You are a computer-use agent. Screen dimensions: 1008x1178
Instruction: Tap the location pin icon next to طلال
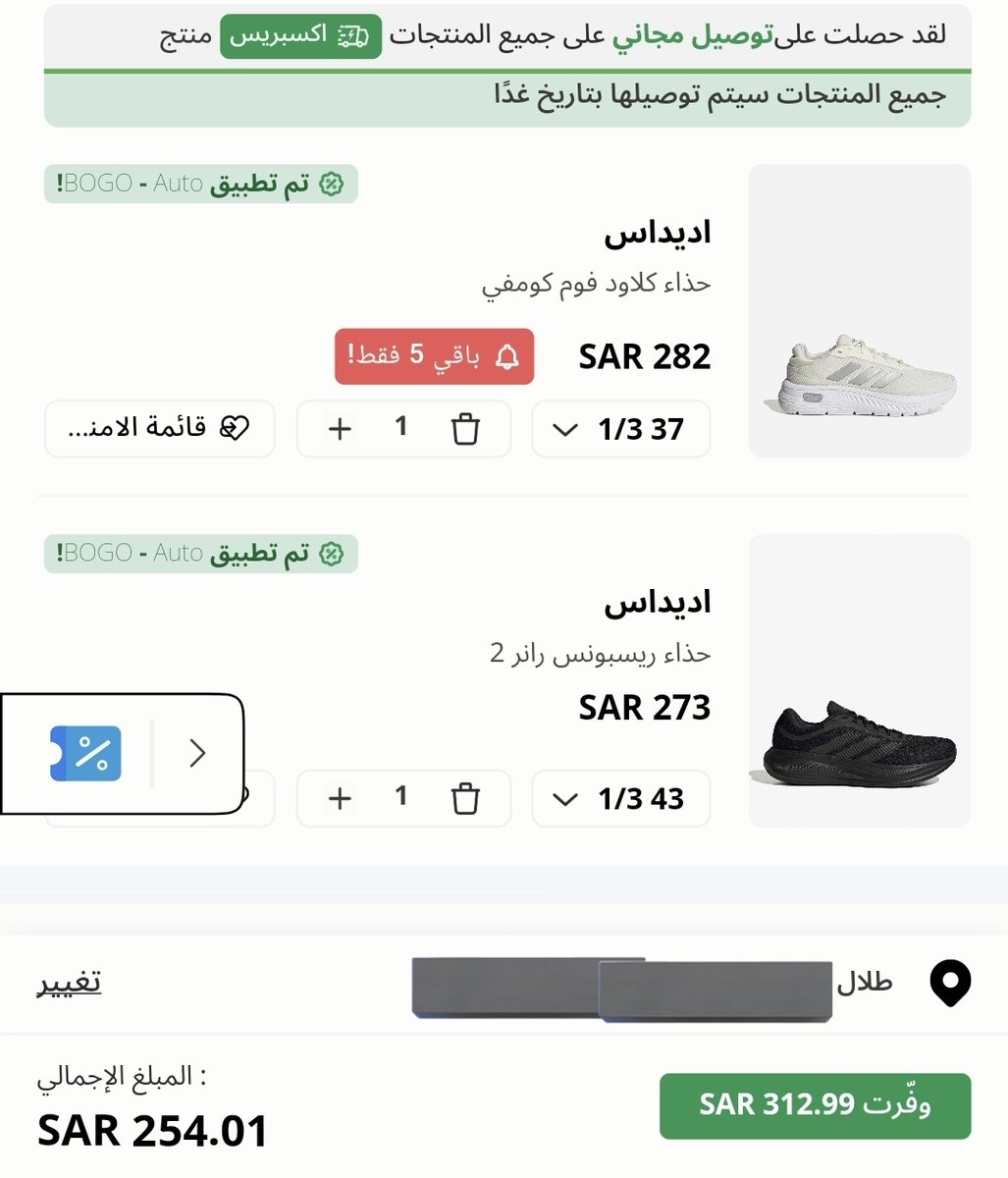[x=950, y=983]
